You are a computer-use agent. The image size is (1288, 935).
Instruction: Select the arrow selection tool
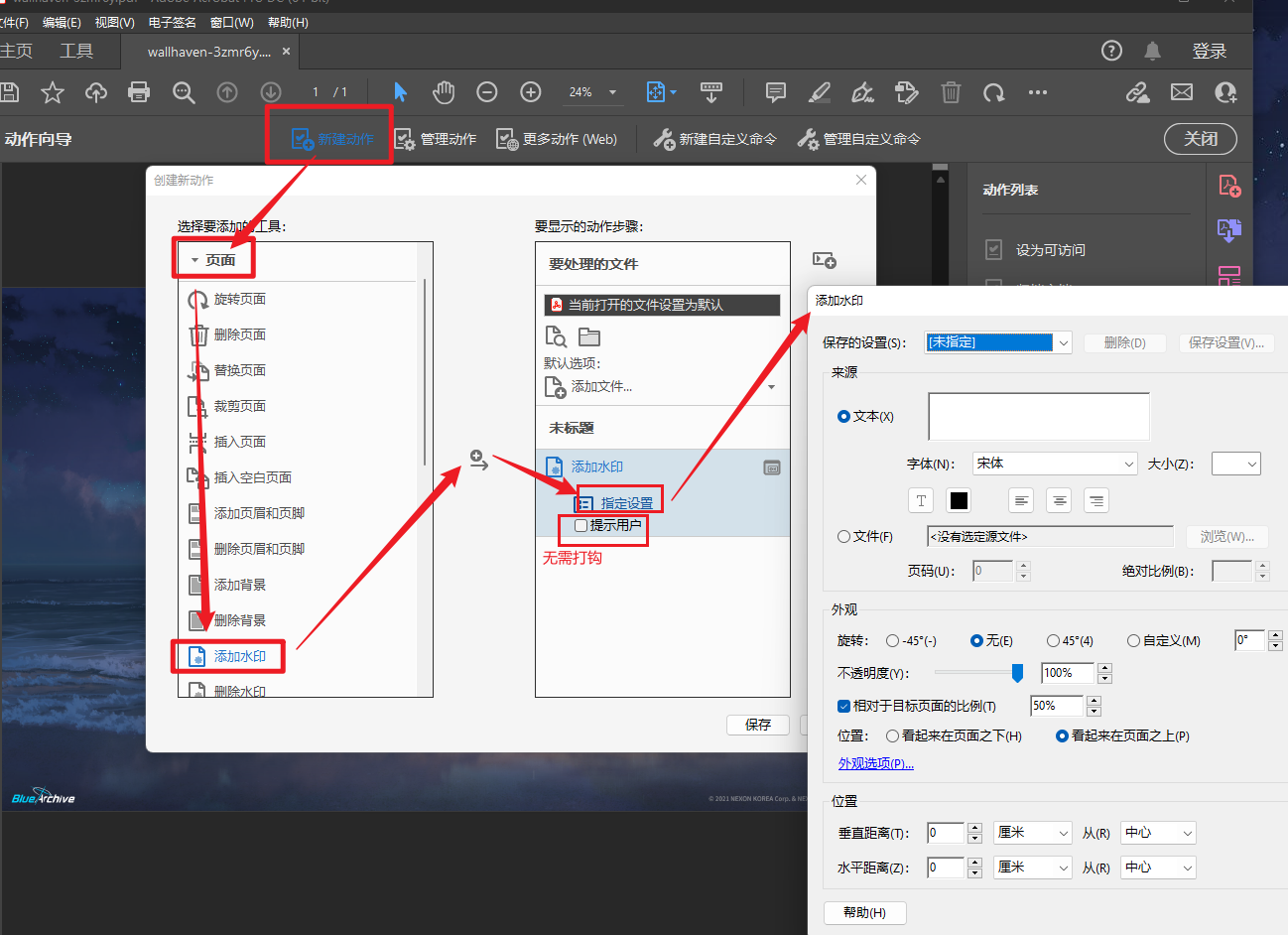(x=400, y=92)
